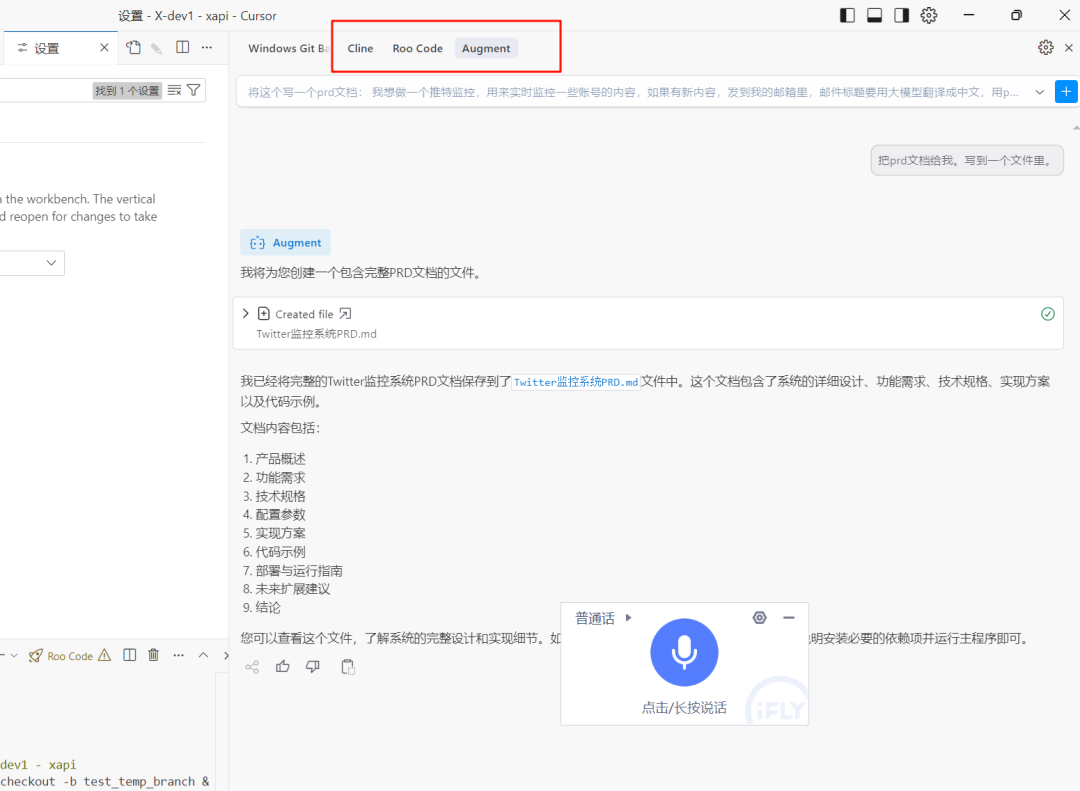Screen dimensions: 1080x791
Task: Click the chat input prompt text field
Action: (x=633, y=92)
